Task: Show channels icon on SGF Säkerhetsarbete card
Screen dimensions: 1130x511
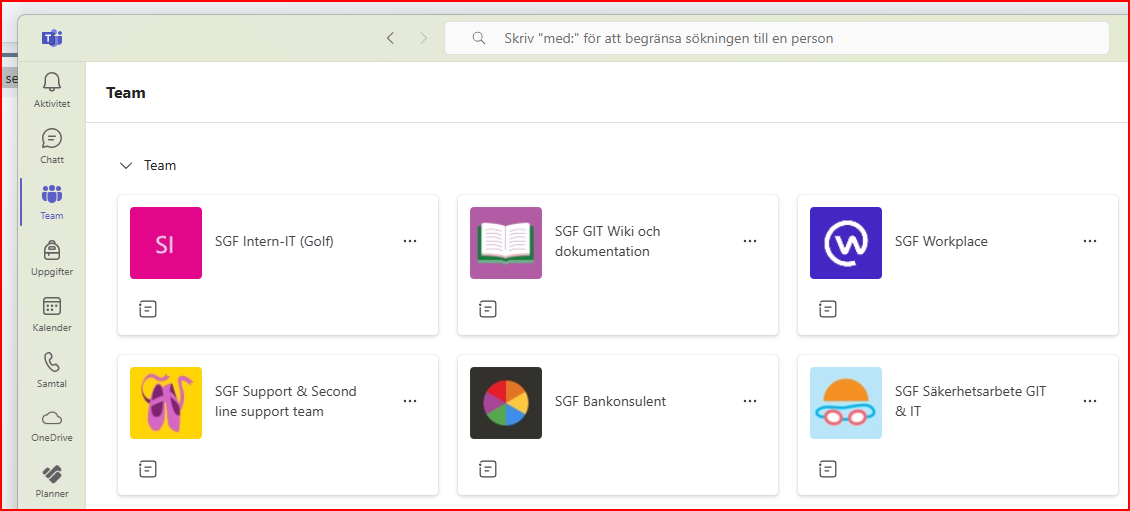Action: tap(828, 469)
